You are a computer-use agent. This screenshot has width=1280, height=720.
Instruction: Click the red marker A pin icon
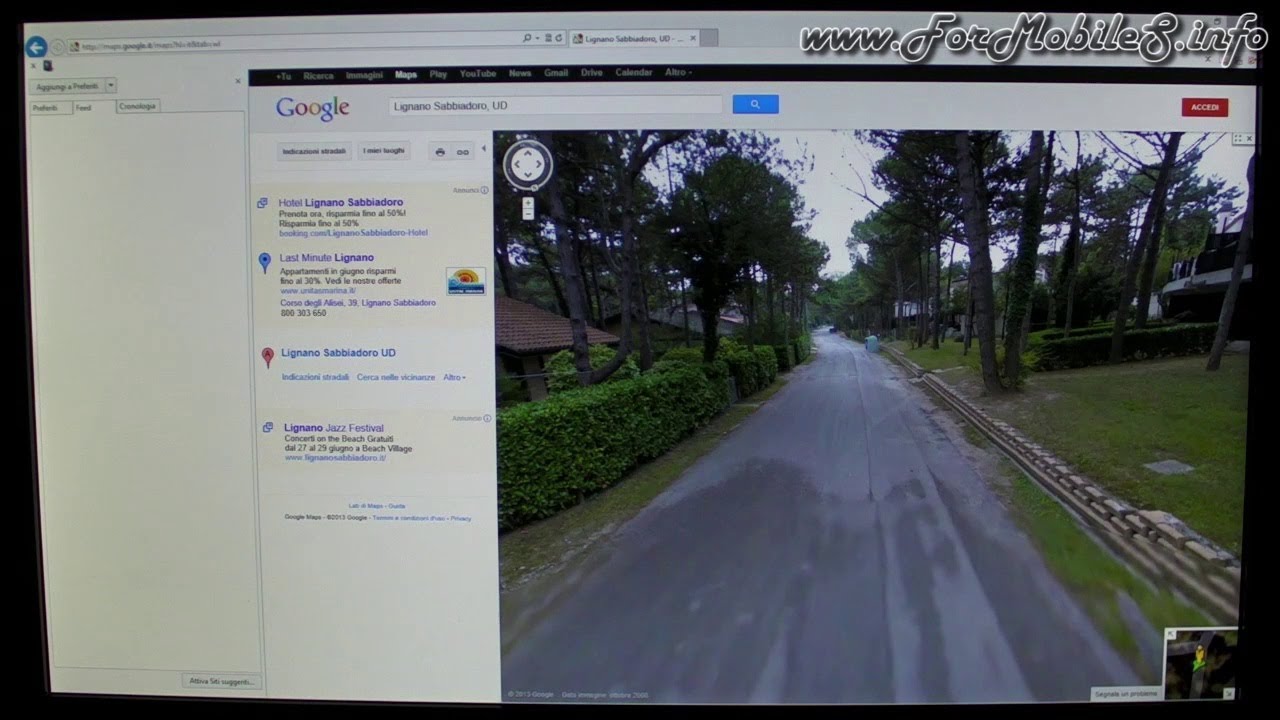pos(267,357)
